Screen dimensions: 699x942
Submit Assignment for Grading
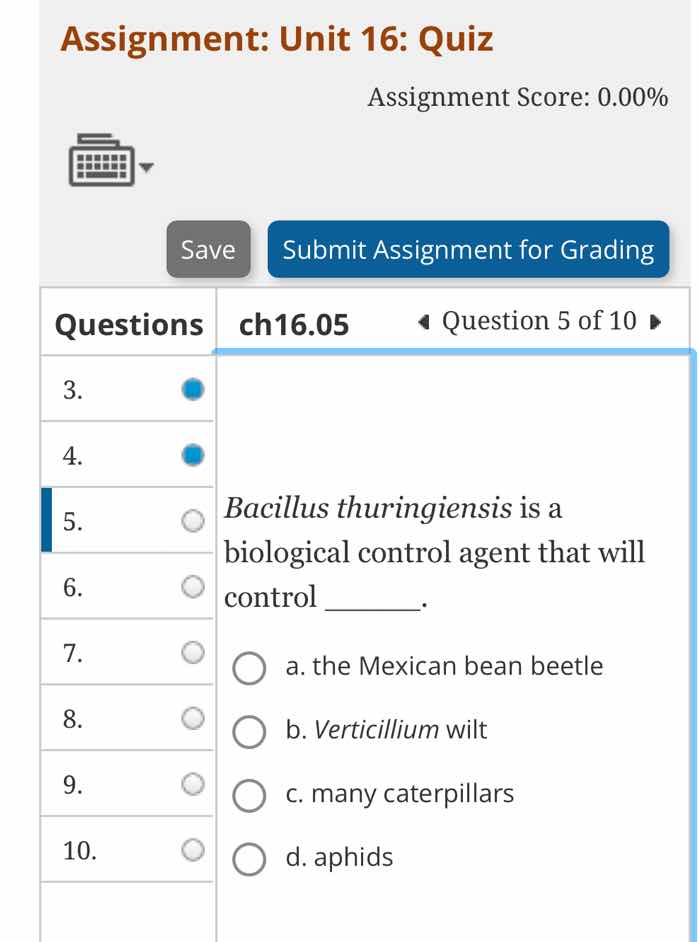click(x=468, y=250)
